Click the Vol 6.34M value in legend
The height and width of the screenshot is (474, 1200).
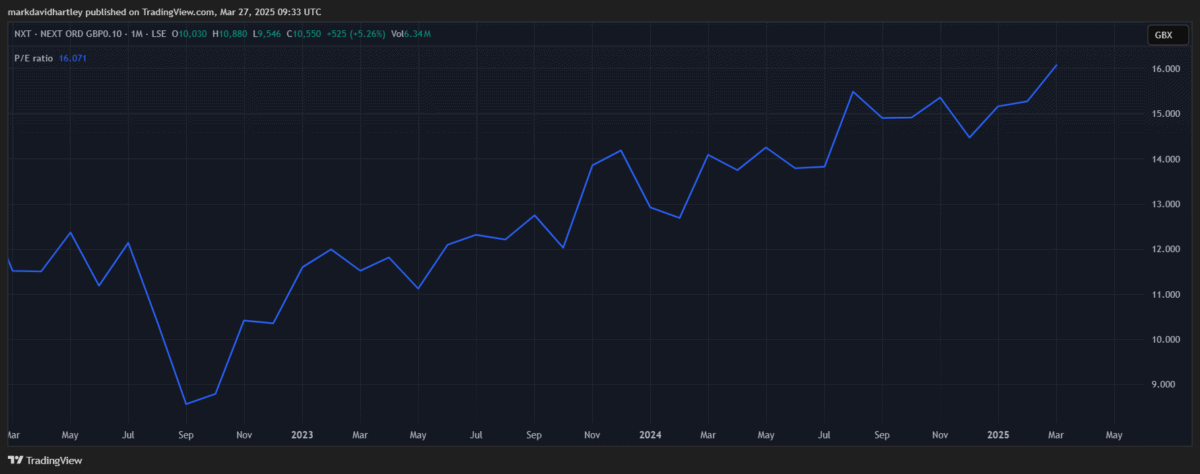415,35
